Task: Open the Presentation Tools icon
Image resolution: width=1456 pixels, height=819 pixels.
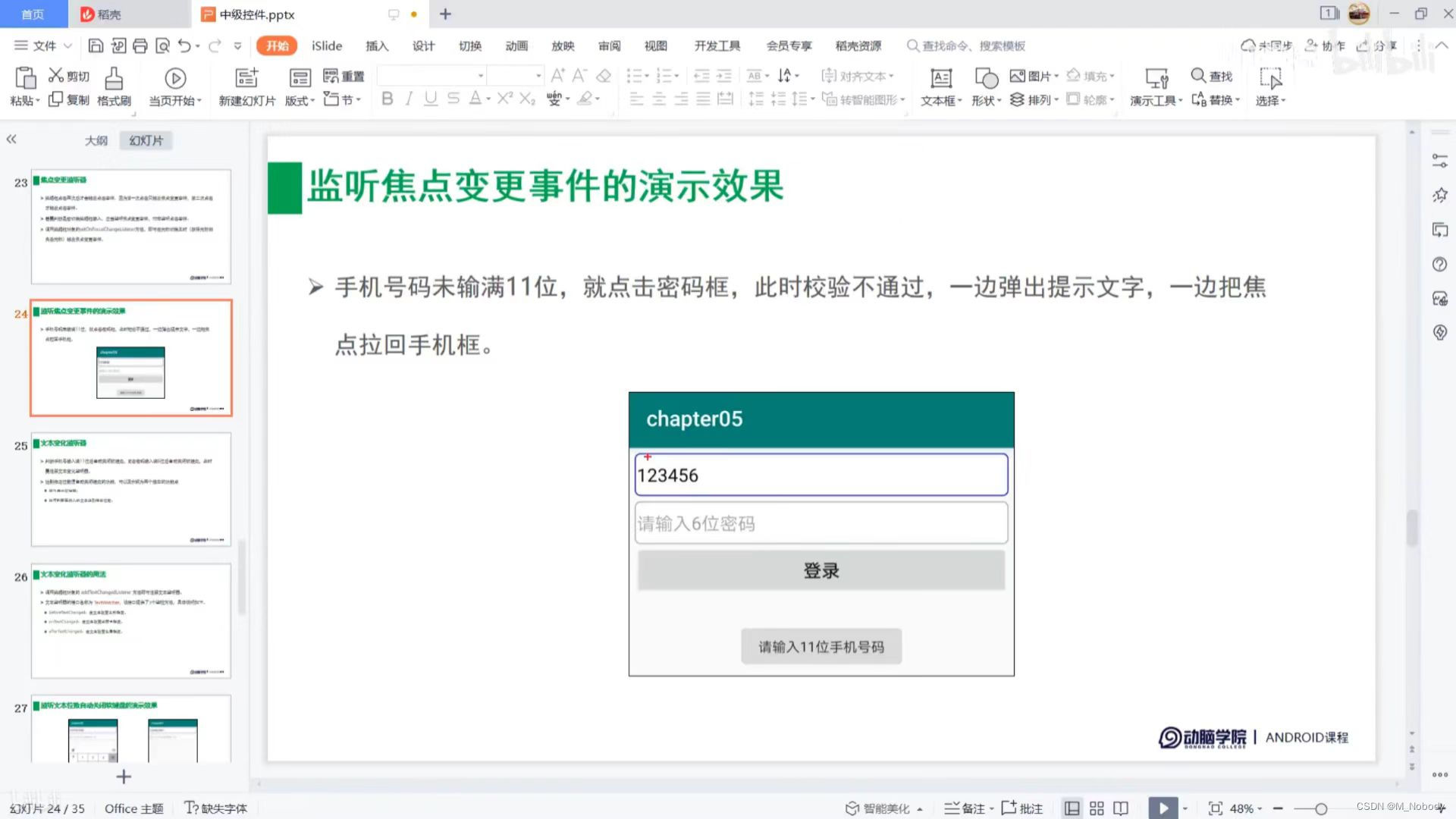Action: click(1156, 78)
